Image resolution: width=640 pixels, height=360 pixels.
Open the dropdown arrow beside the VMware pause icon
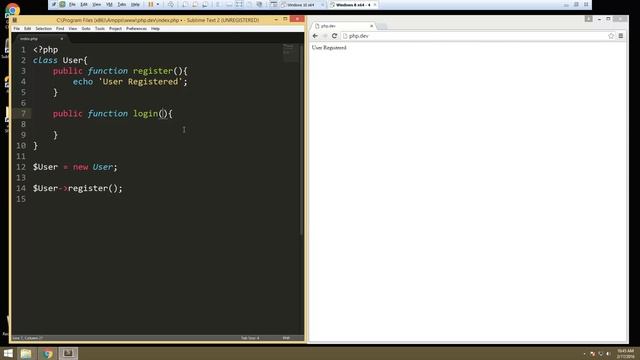pos(158,4)
